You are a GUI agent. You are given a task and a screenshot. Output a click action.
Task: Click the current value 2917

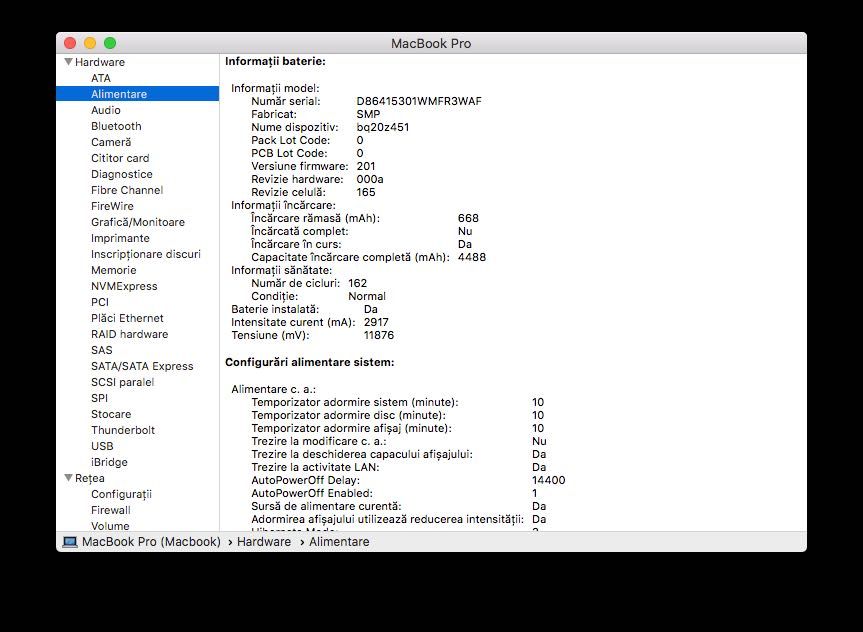(376, 322)
